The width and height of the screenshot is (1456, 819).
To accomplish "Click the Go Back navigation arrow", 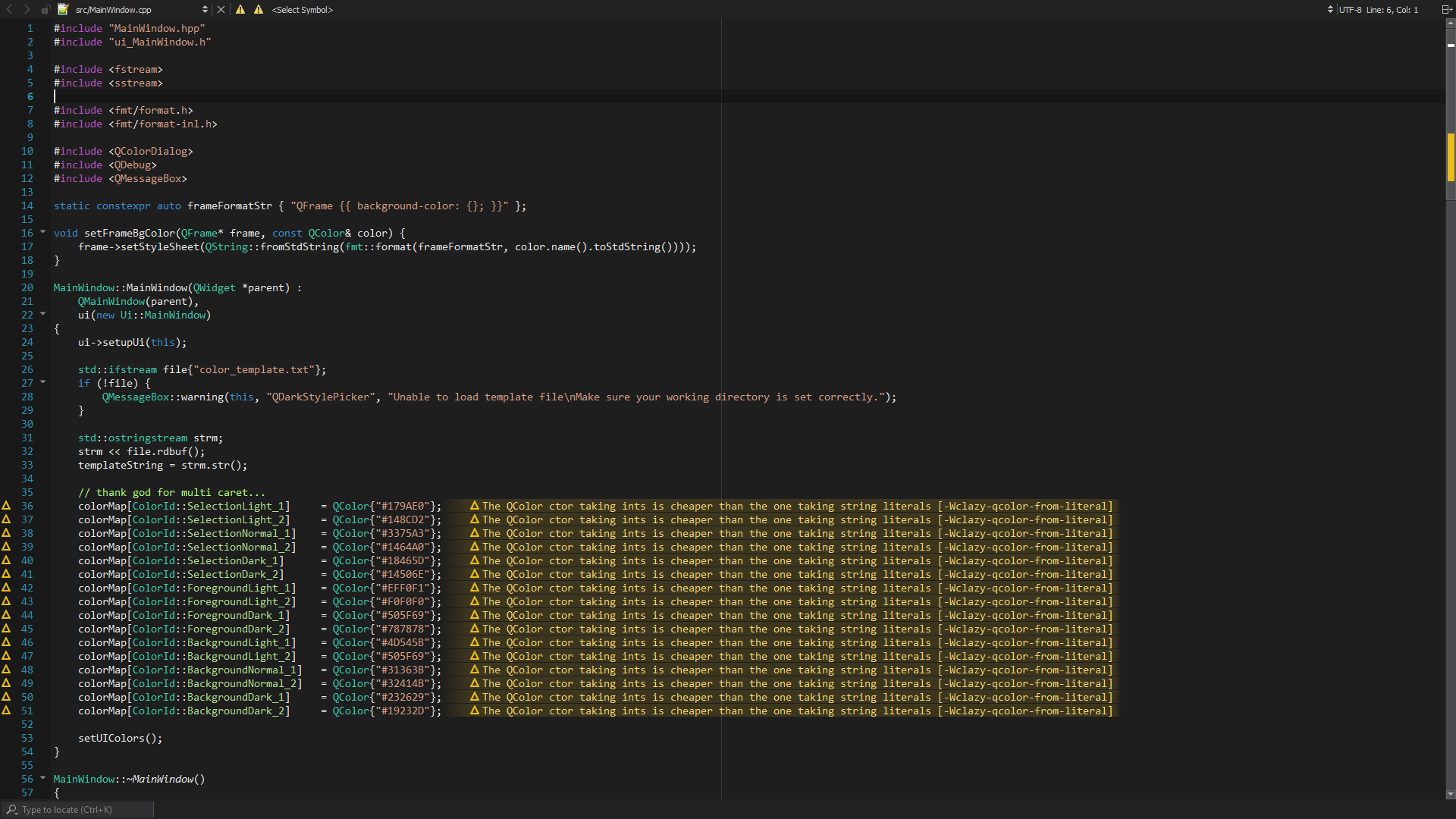I will (x=10, y=9).
